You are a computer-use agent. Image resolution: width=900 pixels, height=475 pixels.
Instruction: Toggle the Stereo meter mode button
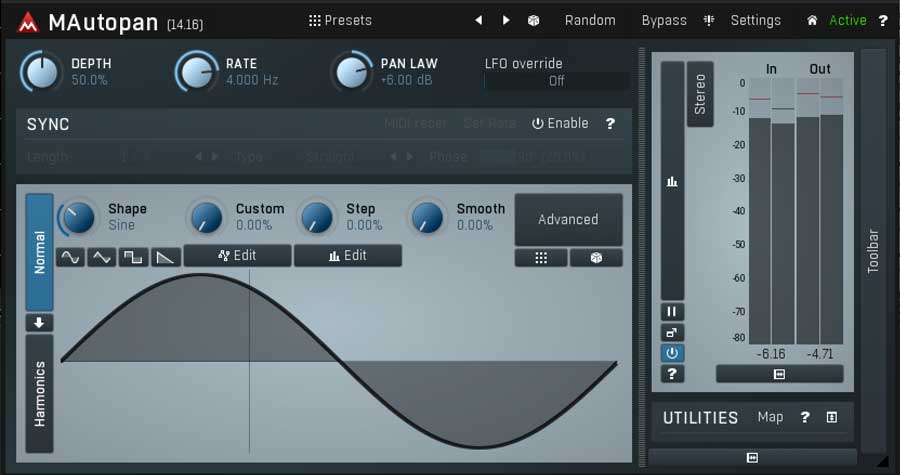coord(700,94)
